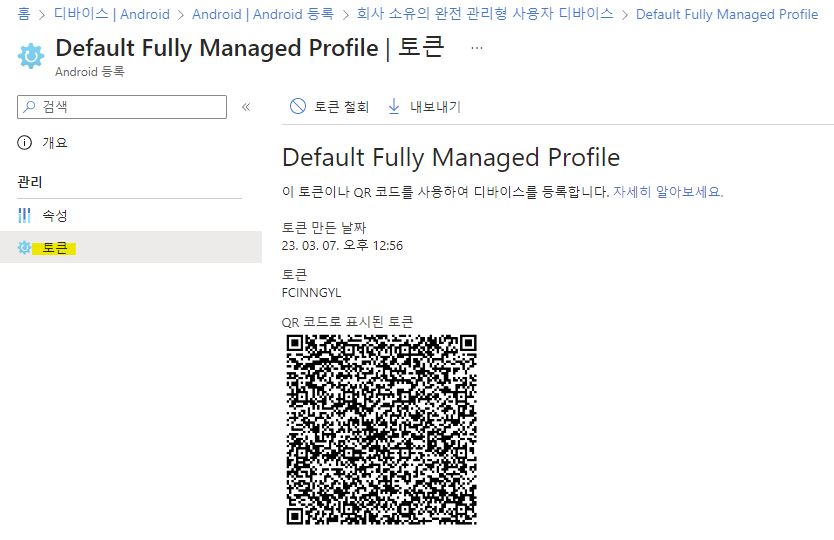Click the gear profile icon beside title

tap(31, 55)
